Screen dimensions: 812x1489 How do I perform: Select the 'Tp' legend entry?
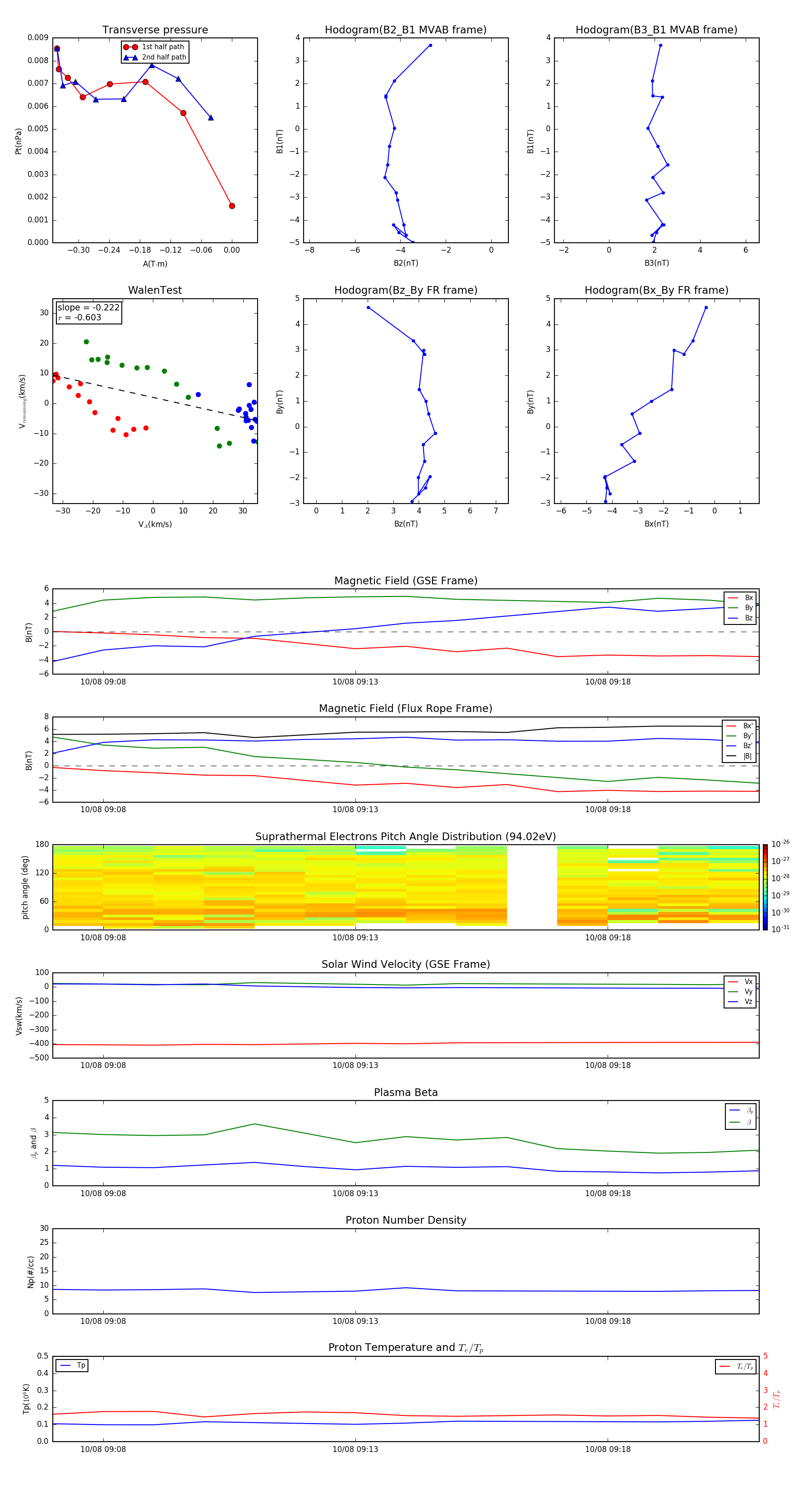72,1365
